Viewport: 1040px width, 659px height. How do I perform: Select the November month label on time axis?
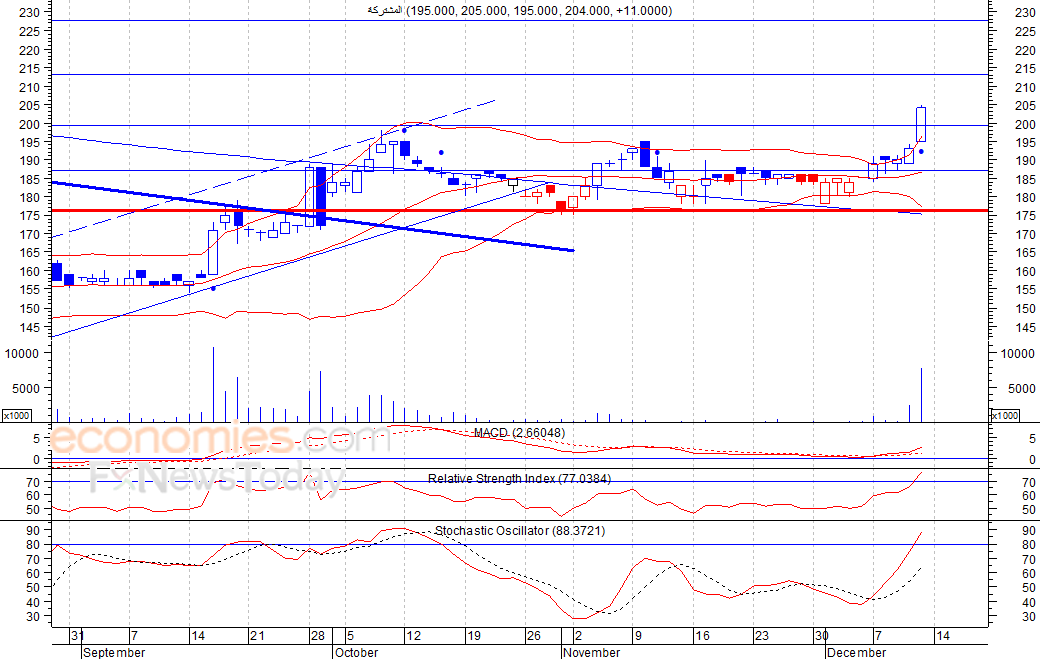pos(591,652)
